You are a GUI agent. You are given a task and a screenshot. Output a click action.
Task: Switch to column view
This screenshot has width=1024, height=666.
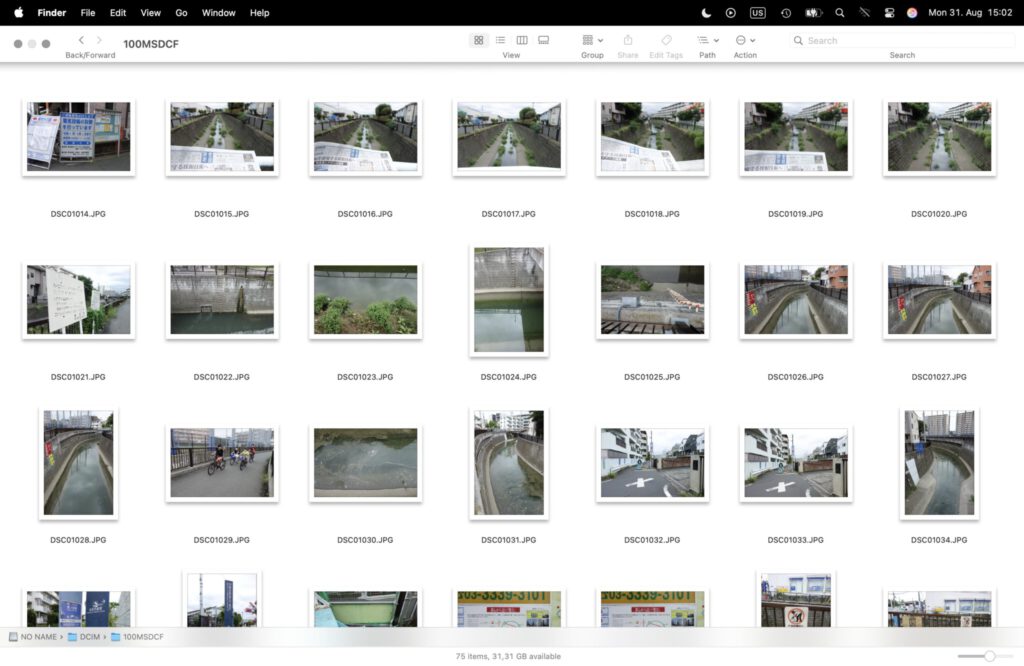coord(522,40)
